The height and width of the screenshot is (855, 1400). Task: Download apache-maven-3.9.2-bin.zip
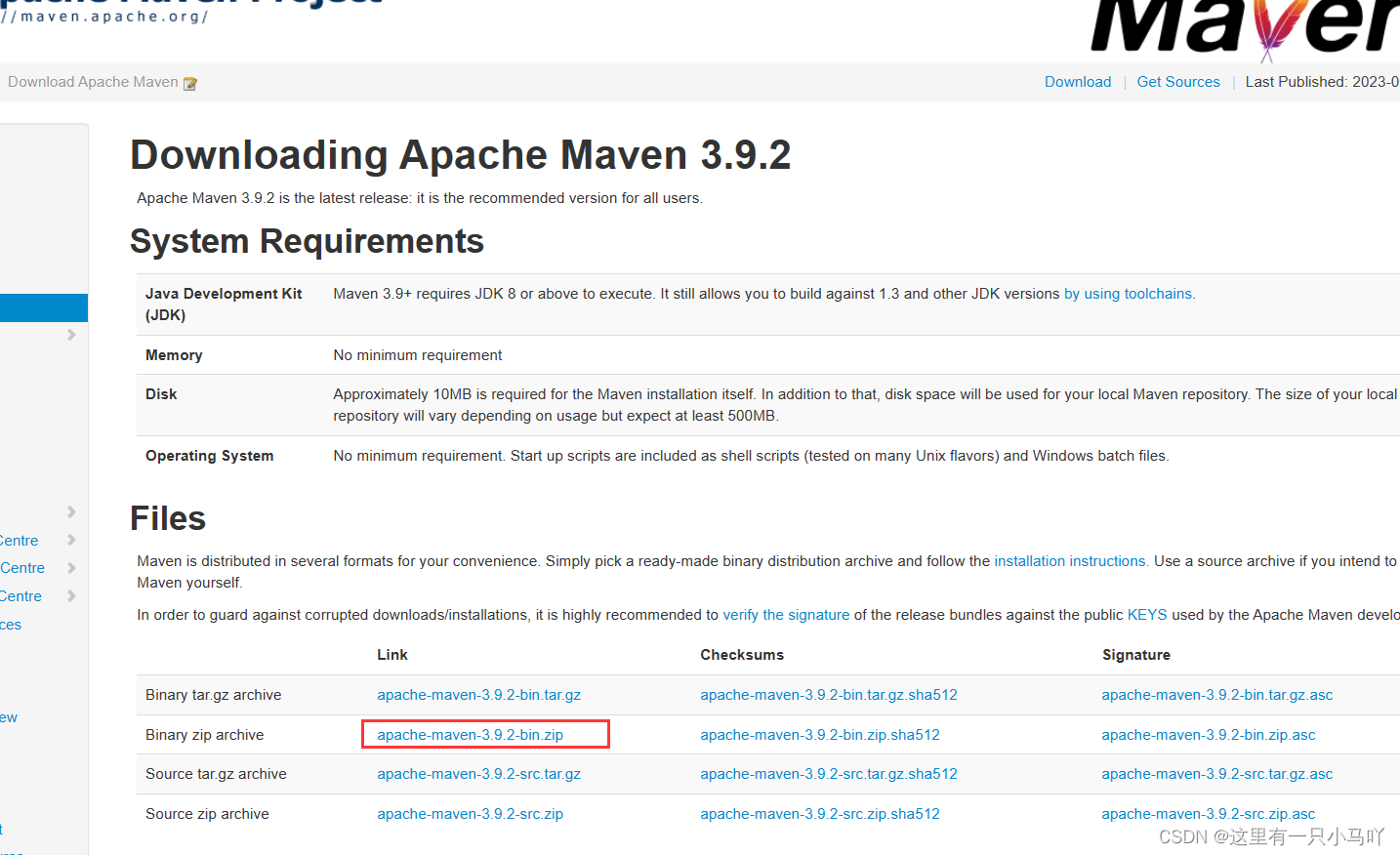(470, 735)
